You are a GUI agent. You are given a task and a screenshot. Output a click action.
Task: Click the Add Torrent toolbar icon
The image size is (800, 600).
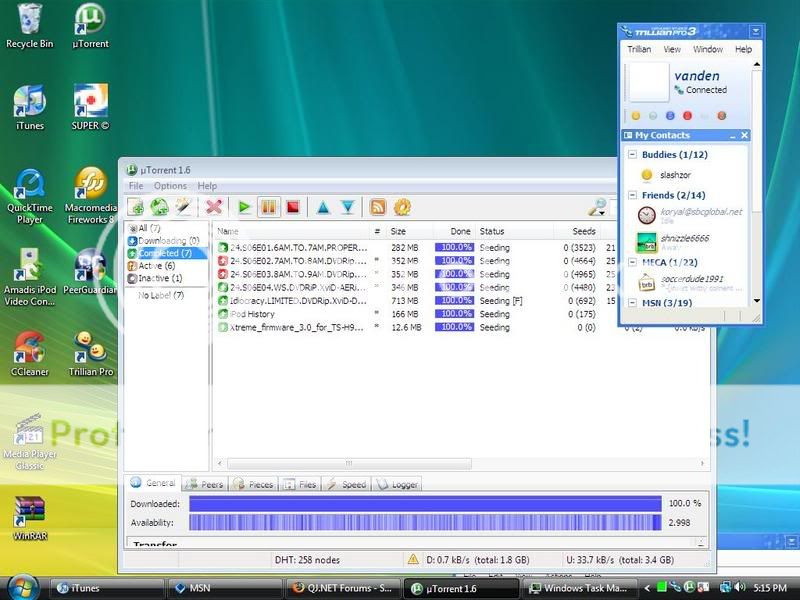click(x=135, y=207)
